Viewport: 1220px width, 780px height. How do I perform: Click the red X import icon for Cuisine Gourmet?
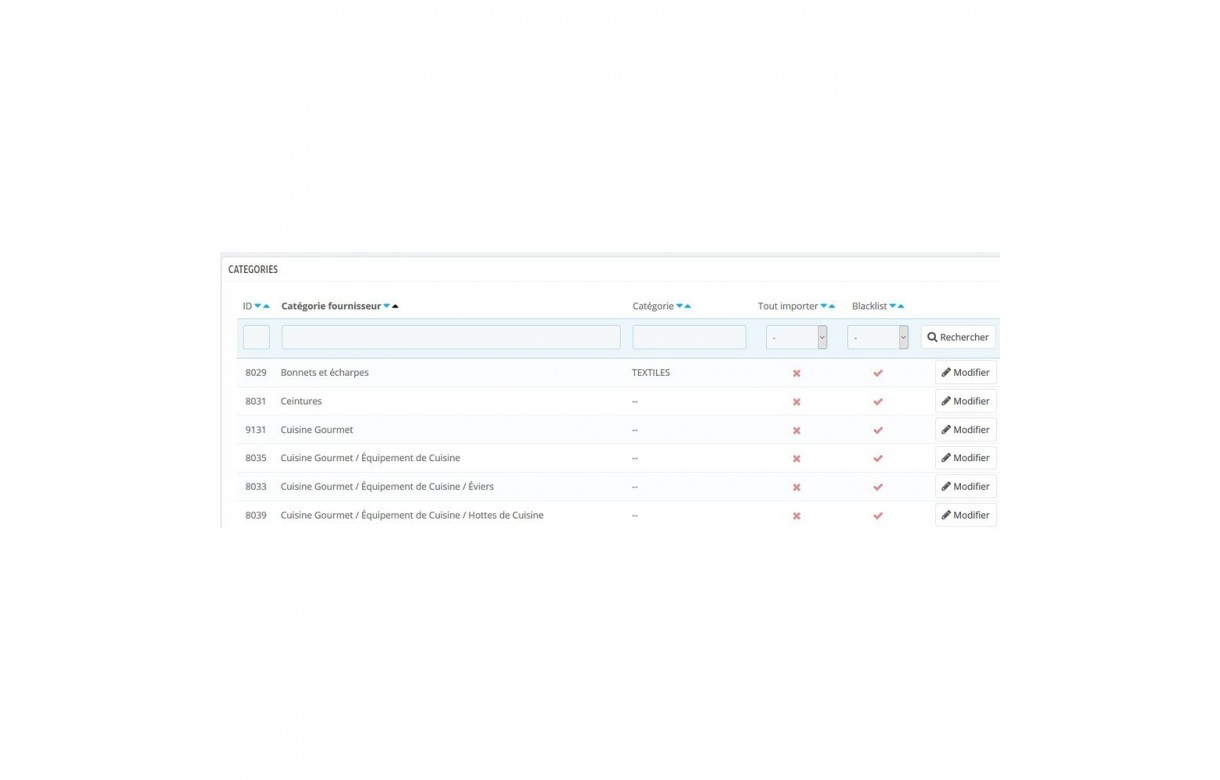click(x=796, y=429)
